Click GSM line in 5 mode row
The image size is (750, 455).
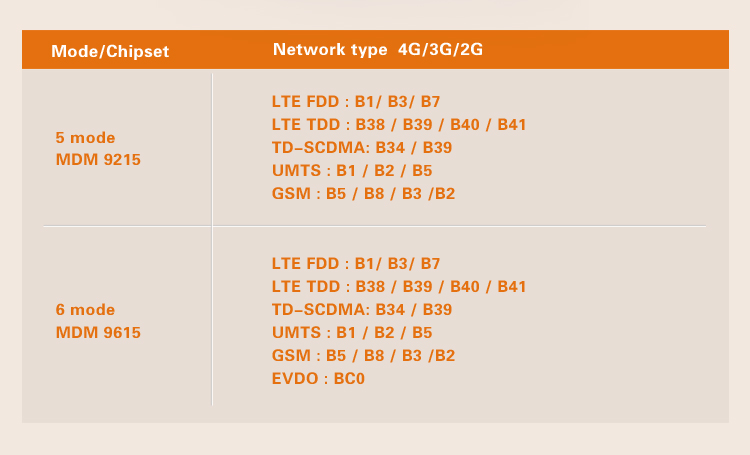364,193
